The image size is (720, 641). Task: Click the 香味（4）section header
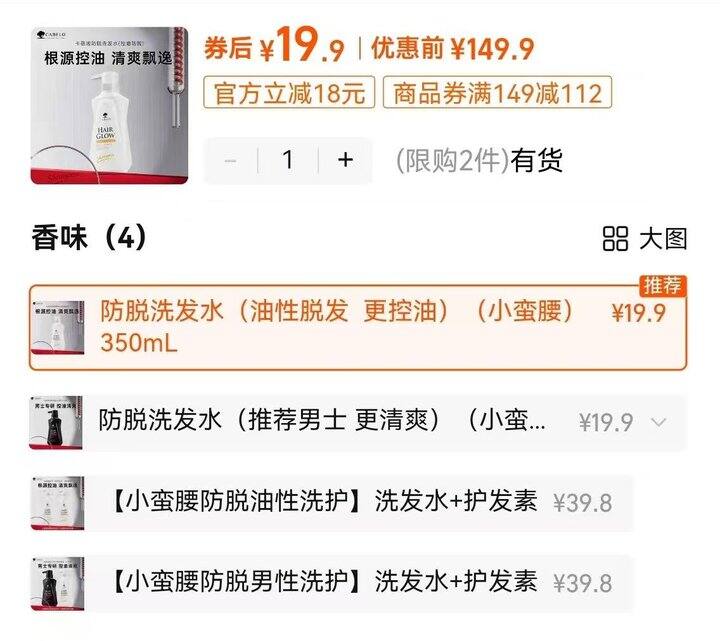tap(90, 238)
